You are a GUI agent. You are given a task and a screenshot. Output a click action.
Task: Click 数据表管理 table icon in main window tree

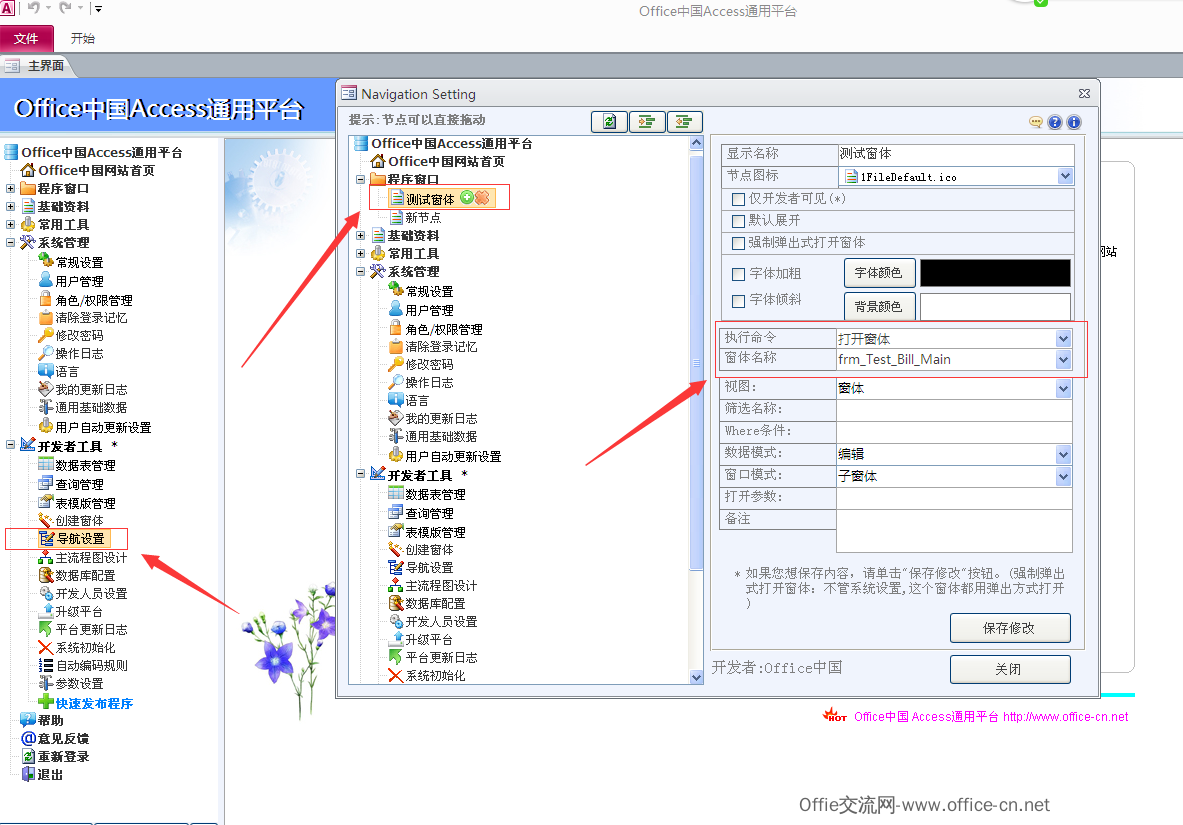click(46, 464)
